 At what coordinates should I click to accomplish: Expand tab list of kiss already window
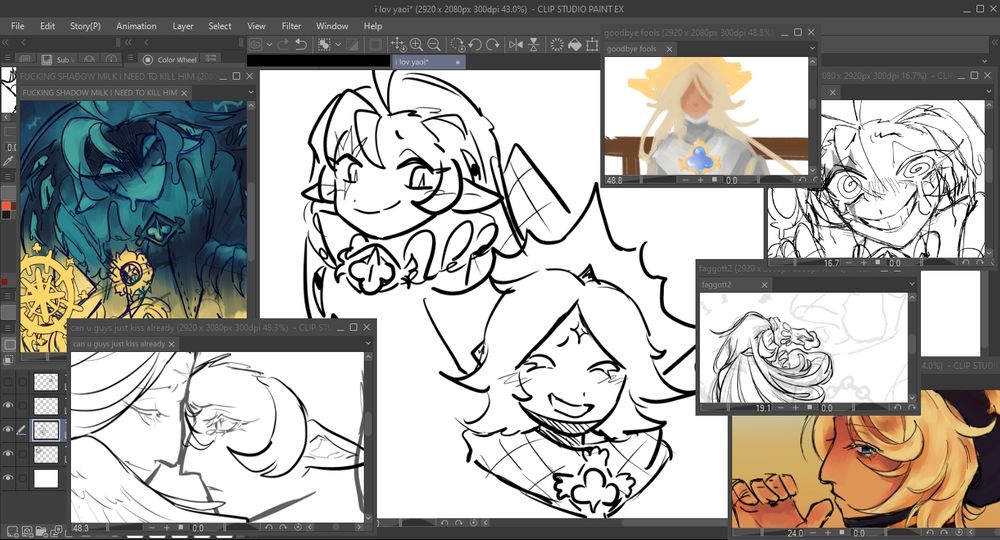(x=368, y=344)
